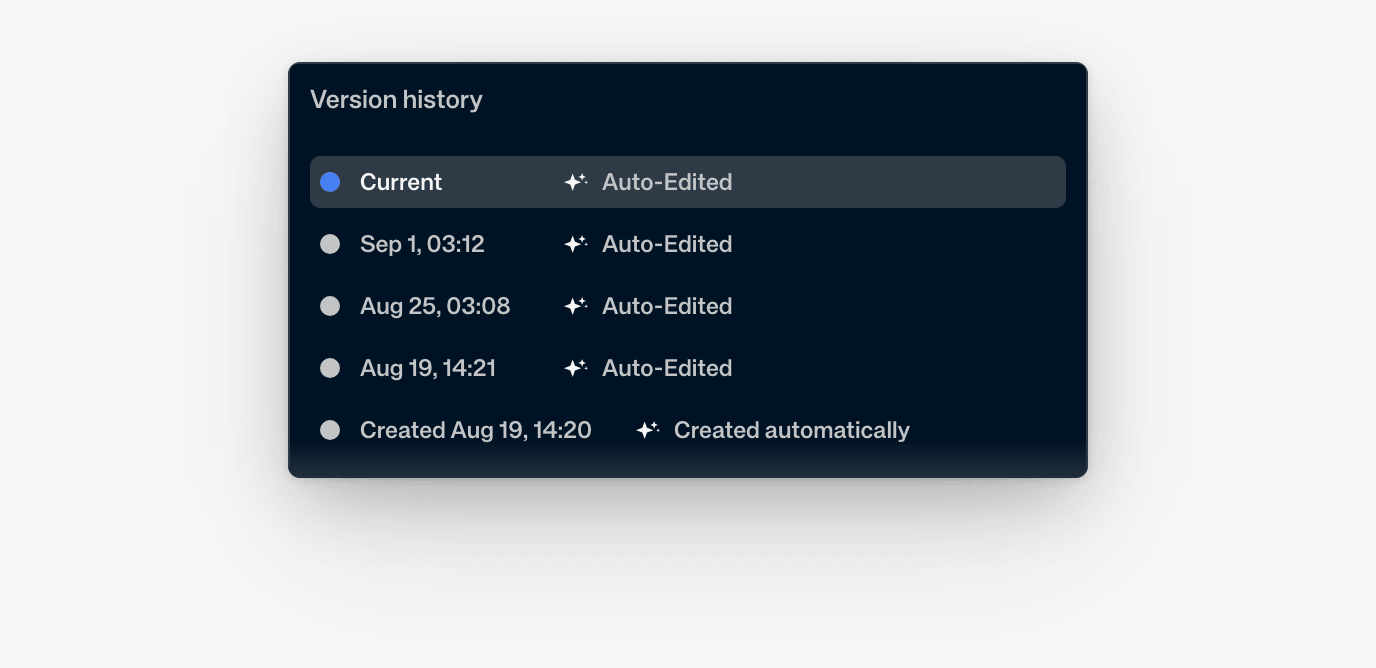This screenshot has height=668, width=1376.
Task: Click sparkle icon in the Current row
Action: click(575, 182)
